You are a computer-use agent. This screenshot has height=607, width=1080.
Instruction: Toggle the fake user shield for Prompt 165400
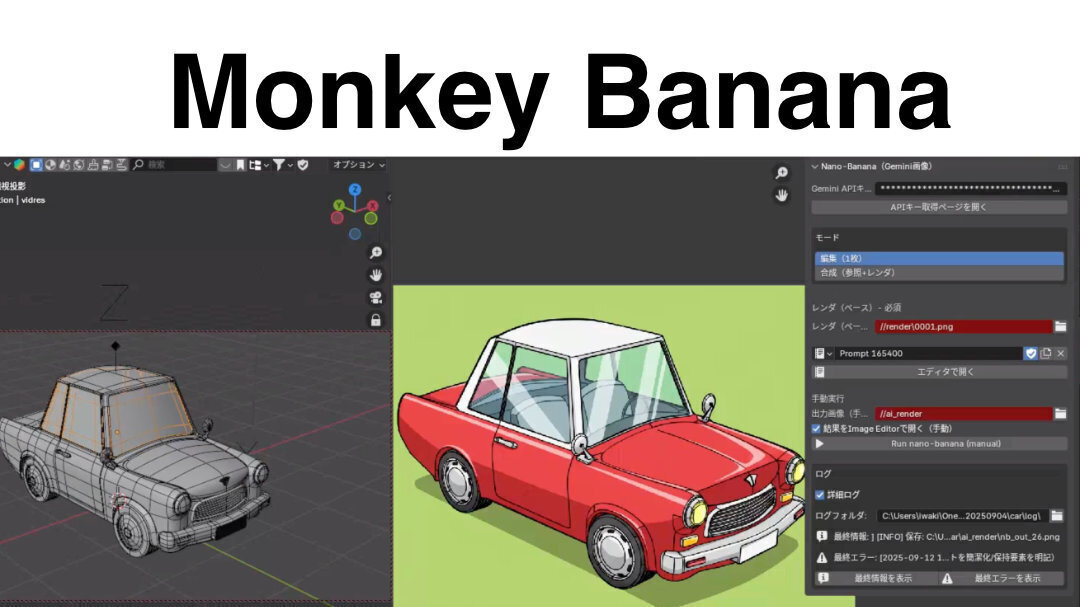pos(1031,353)
